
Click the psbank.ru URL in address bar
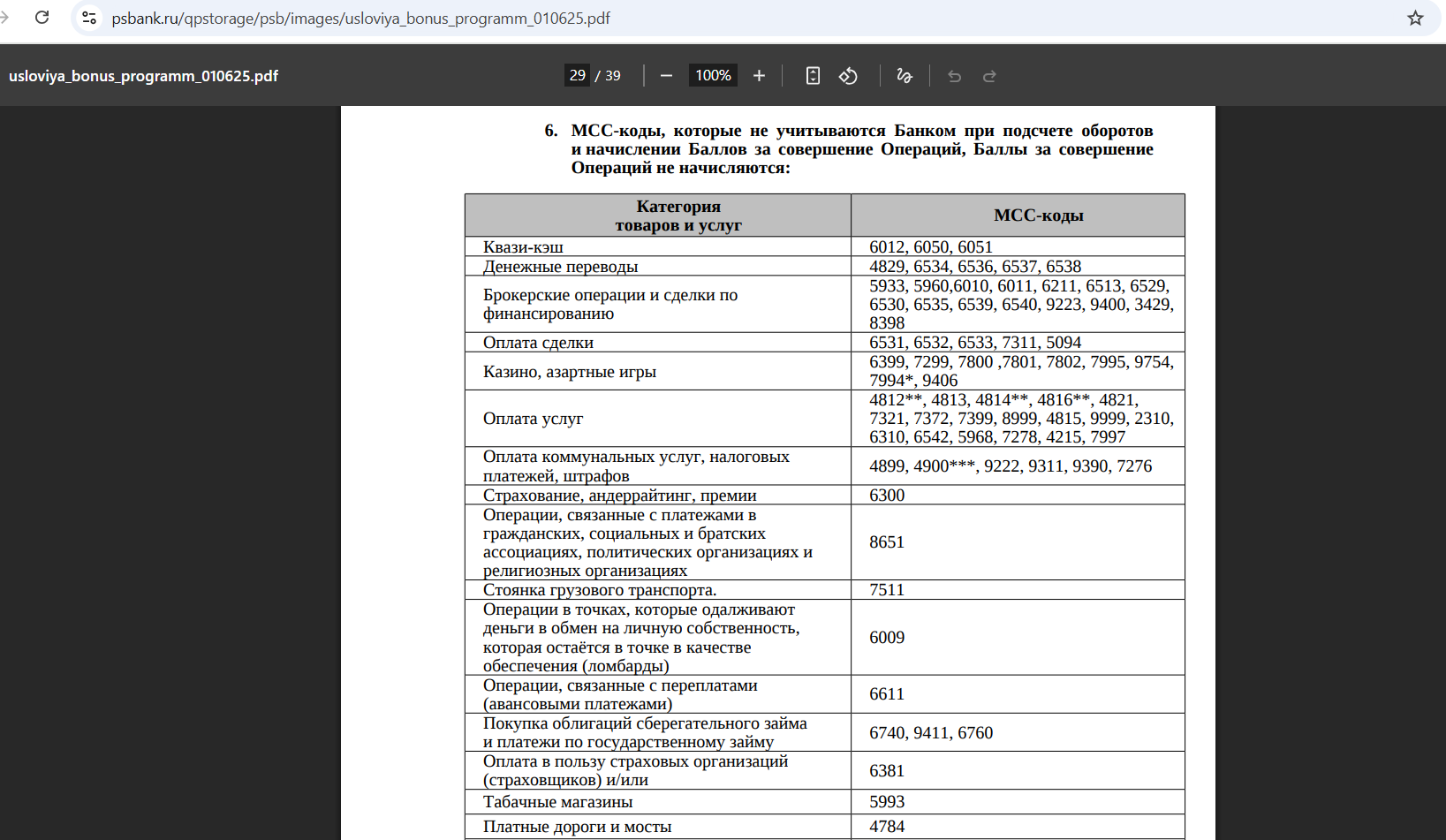(x=360, y=18)
